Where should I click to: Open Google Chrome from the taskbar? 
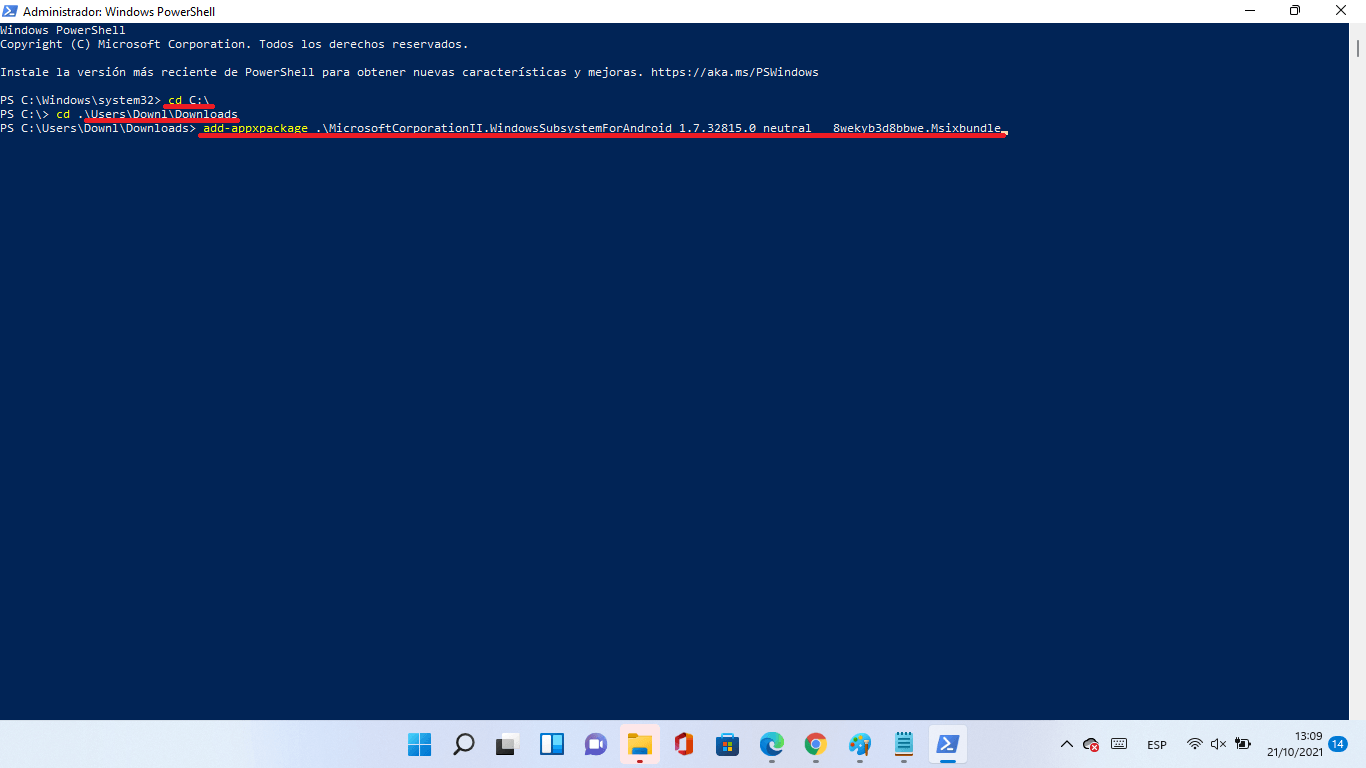816,744
